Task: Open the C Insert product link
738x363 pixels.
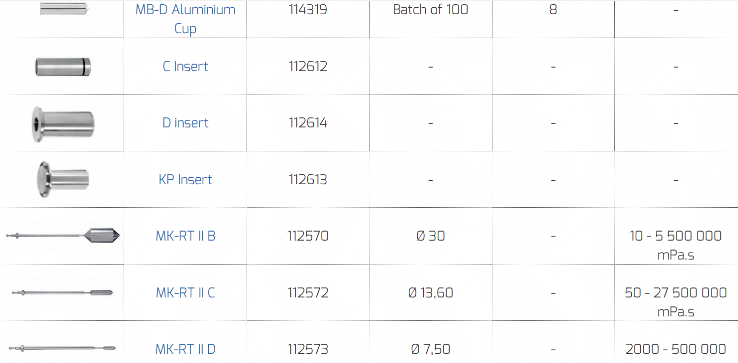Action: pos(185,66)
